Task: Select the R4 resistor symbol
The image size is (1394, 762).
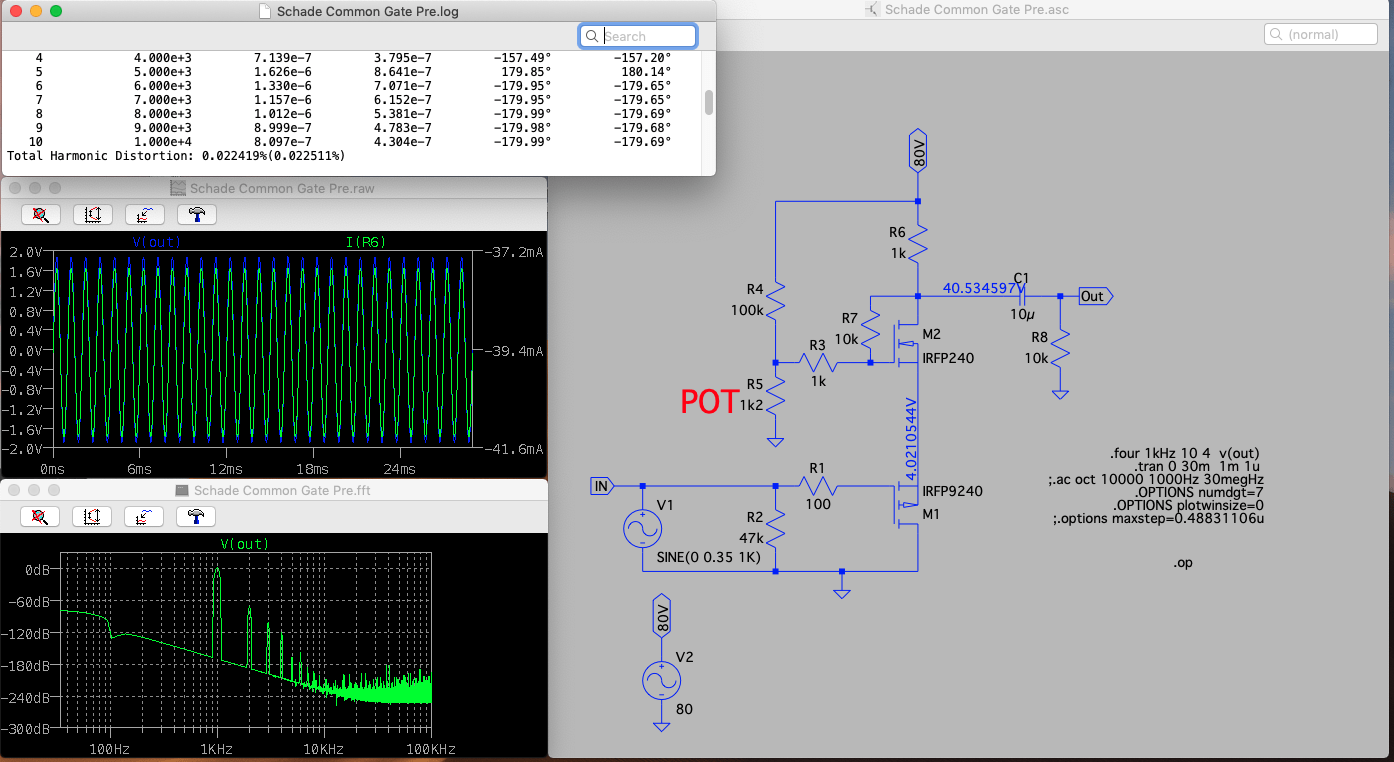Action: point(777,301)
